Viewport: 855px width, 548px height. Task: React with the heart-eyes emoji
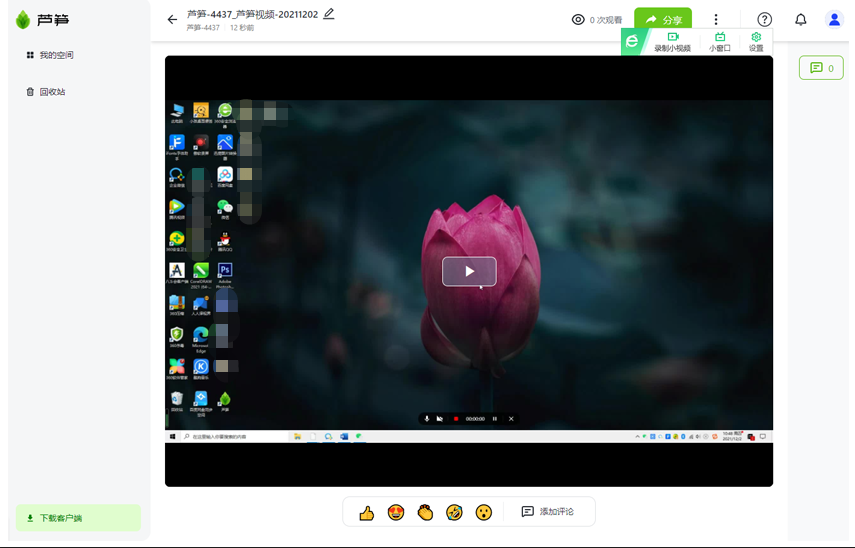396,512
